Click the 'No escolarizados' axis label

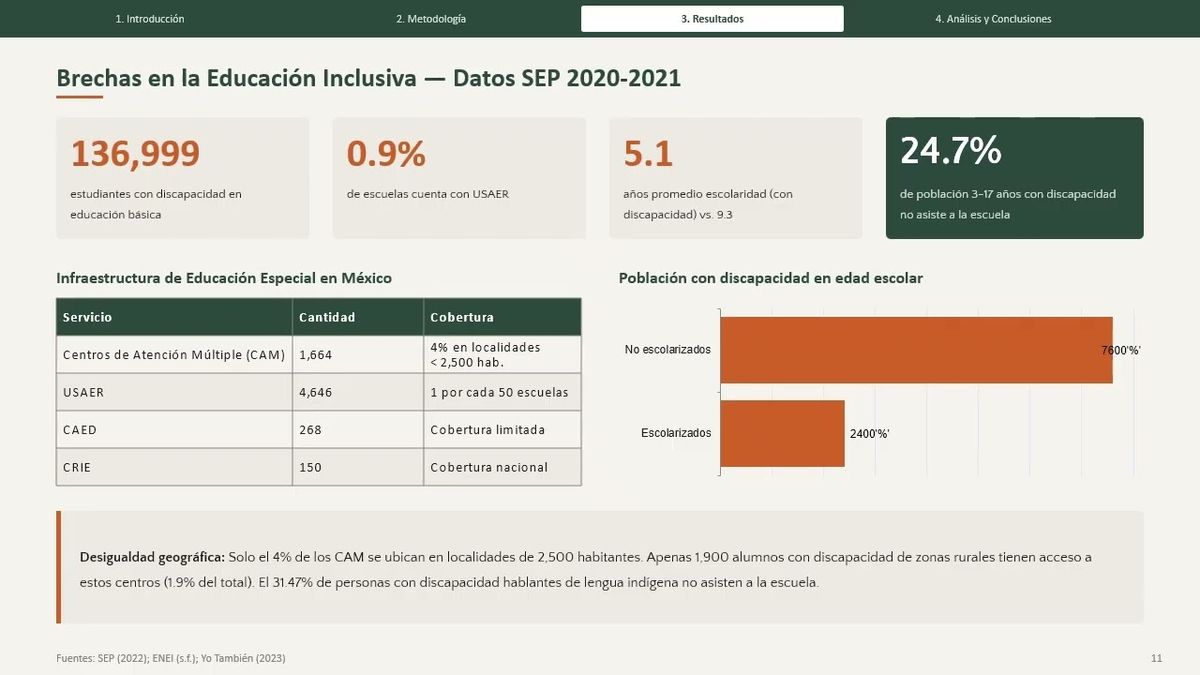(x=668, y=350)
